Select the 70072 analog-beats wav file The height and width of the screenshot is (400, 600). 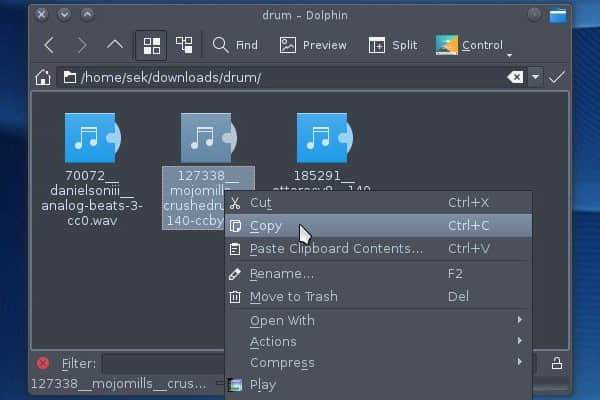(92, 170)
